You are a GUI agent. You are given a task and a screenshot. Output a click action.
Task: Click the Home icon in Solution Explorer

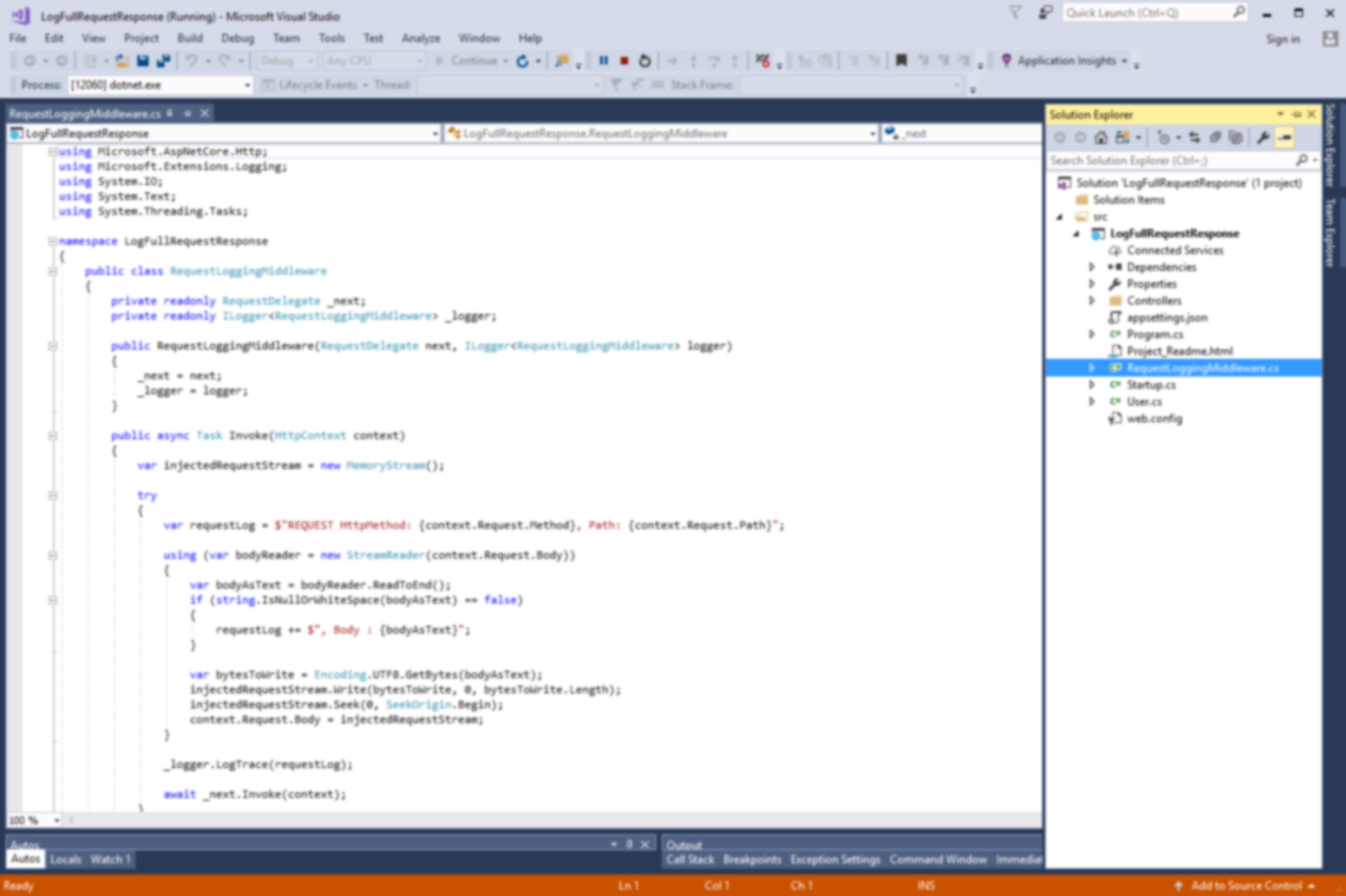(1101, 137)
